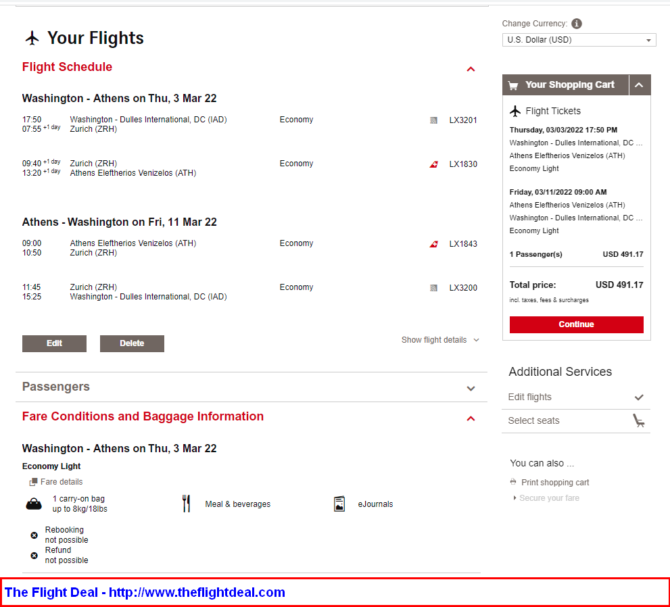
Task: Collapse the Fare Conditions and Baggage section
Action: [471, 418]
